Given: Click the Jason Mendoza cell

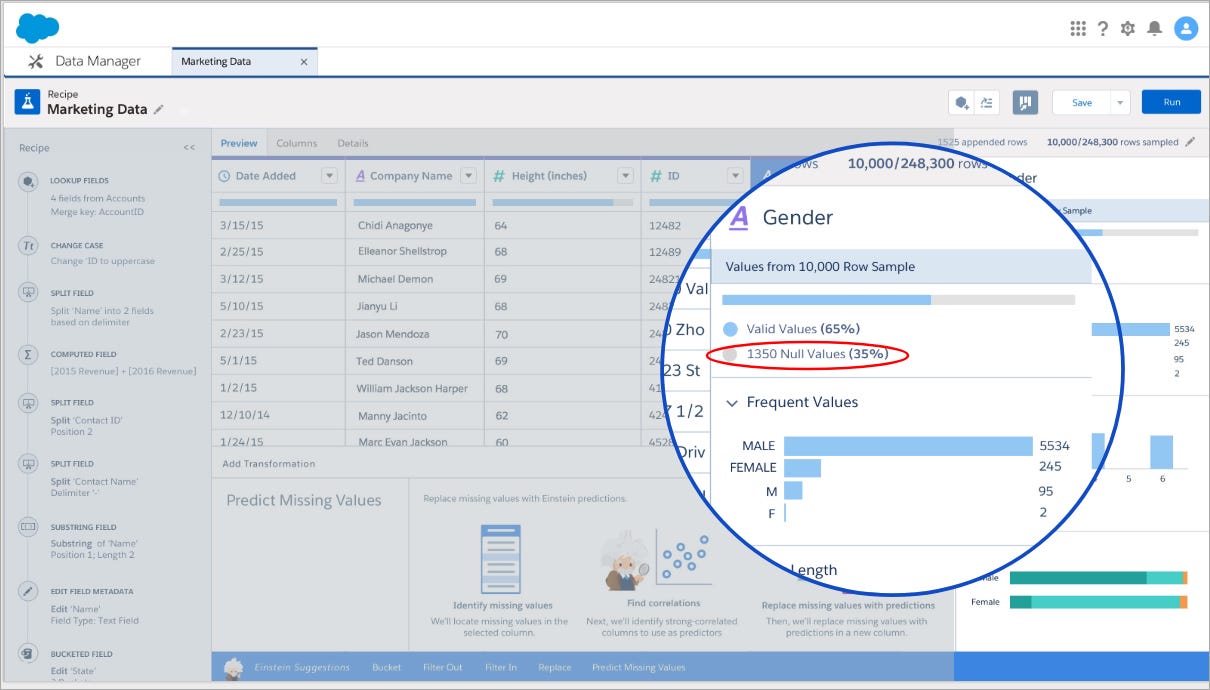Looking at the screenshot, I should [x=415, y=334].
